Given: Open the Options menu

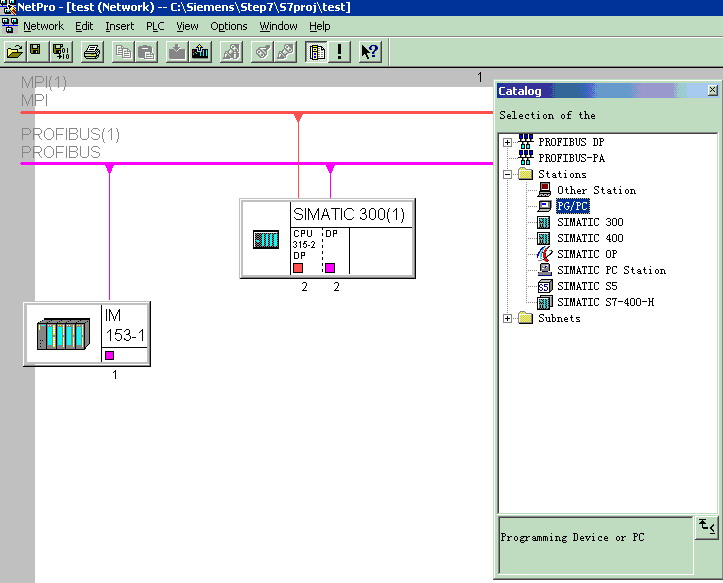Looking at the screenshot, I should (x=228, y=26).
